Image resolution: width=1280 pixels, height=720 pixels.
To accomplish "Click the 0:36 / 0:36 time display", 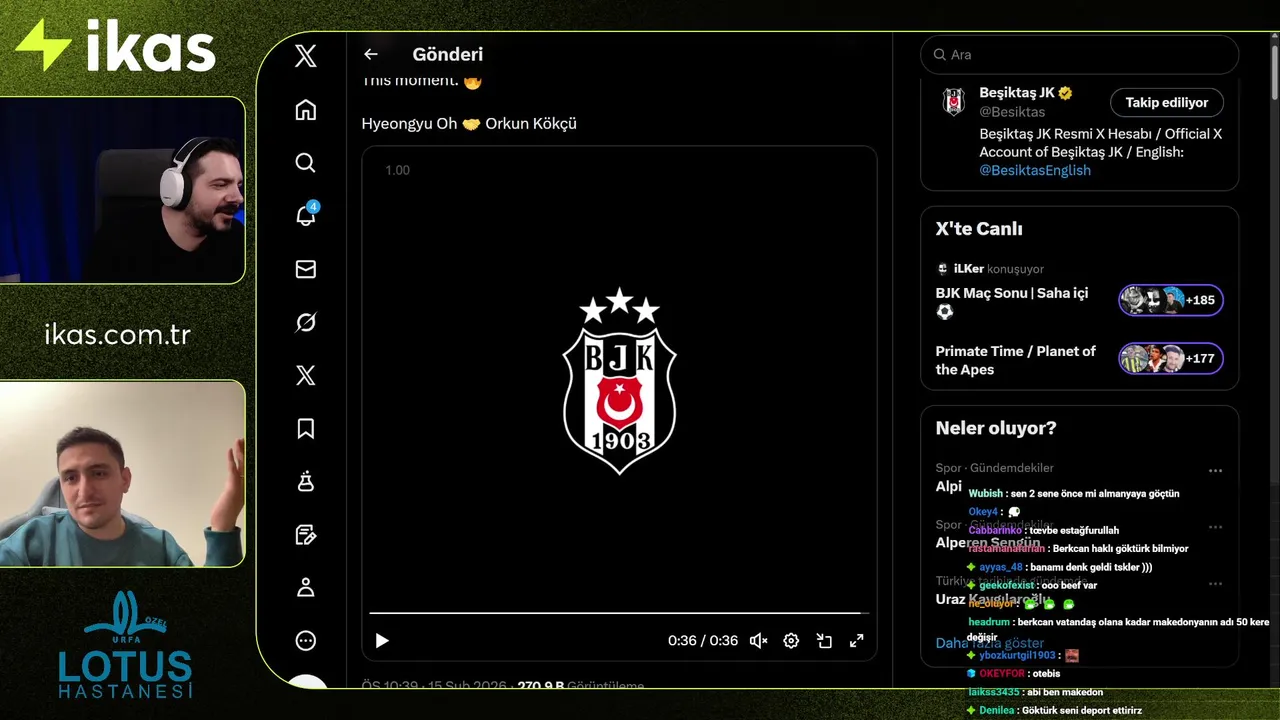I will pyautogui.click(x=703, y=641).
